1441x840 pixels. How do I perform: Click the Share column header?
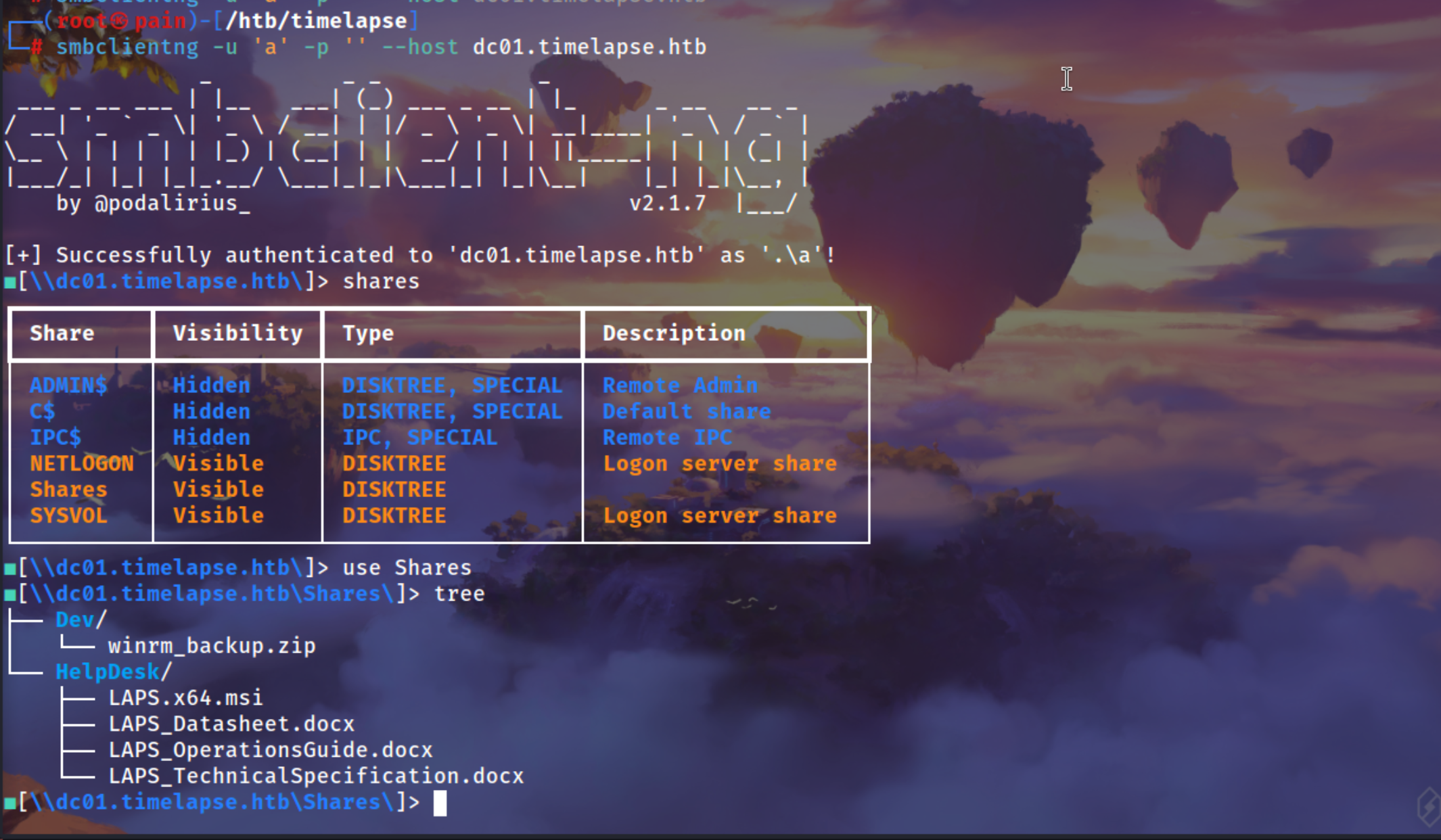pos(62,333)
